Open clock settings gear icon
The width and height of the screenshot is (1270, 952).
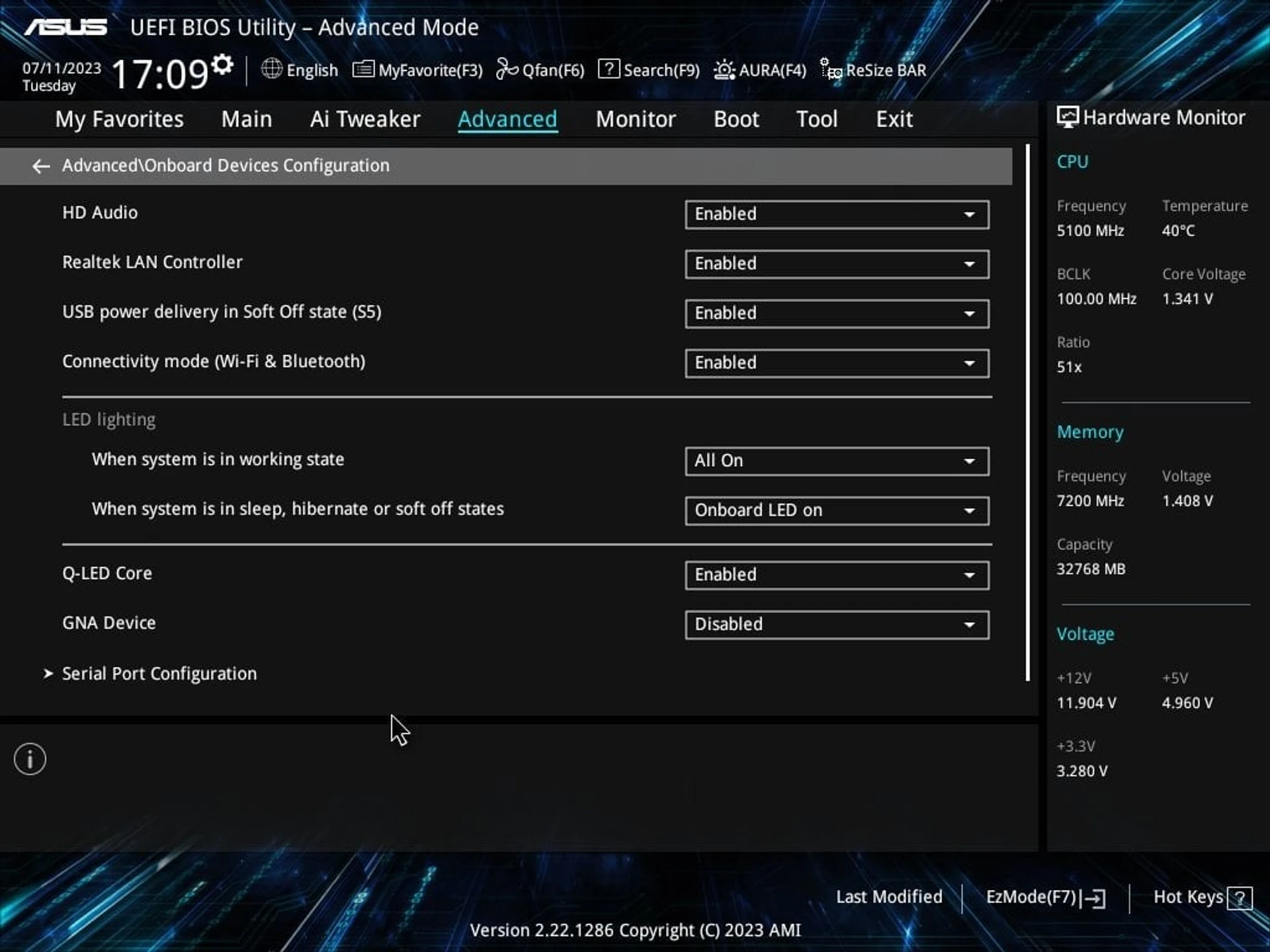pos(223,65)
